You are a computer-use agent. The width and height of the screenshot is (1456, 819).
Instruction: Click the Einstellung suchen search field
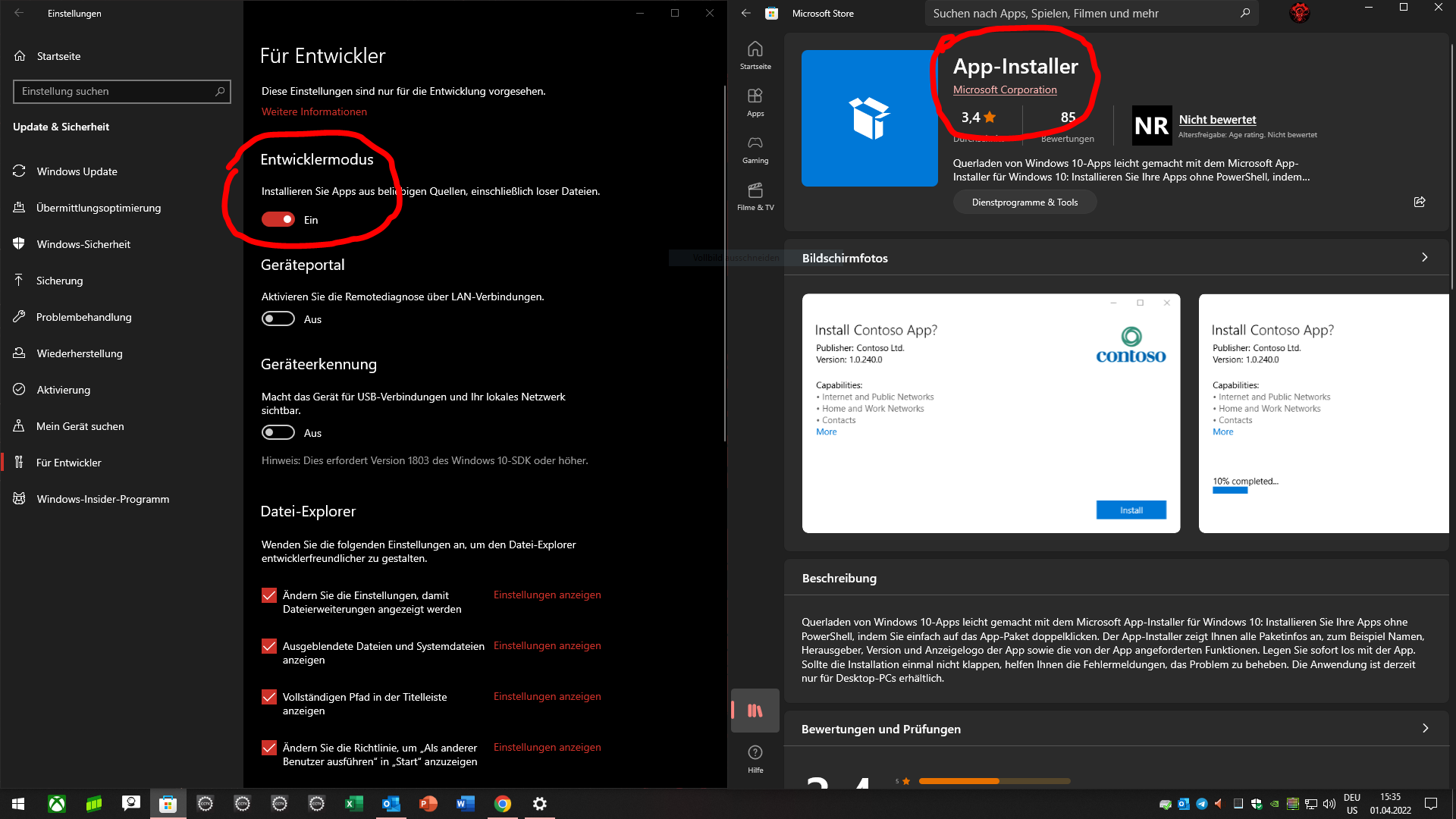point(114,91)
